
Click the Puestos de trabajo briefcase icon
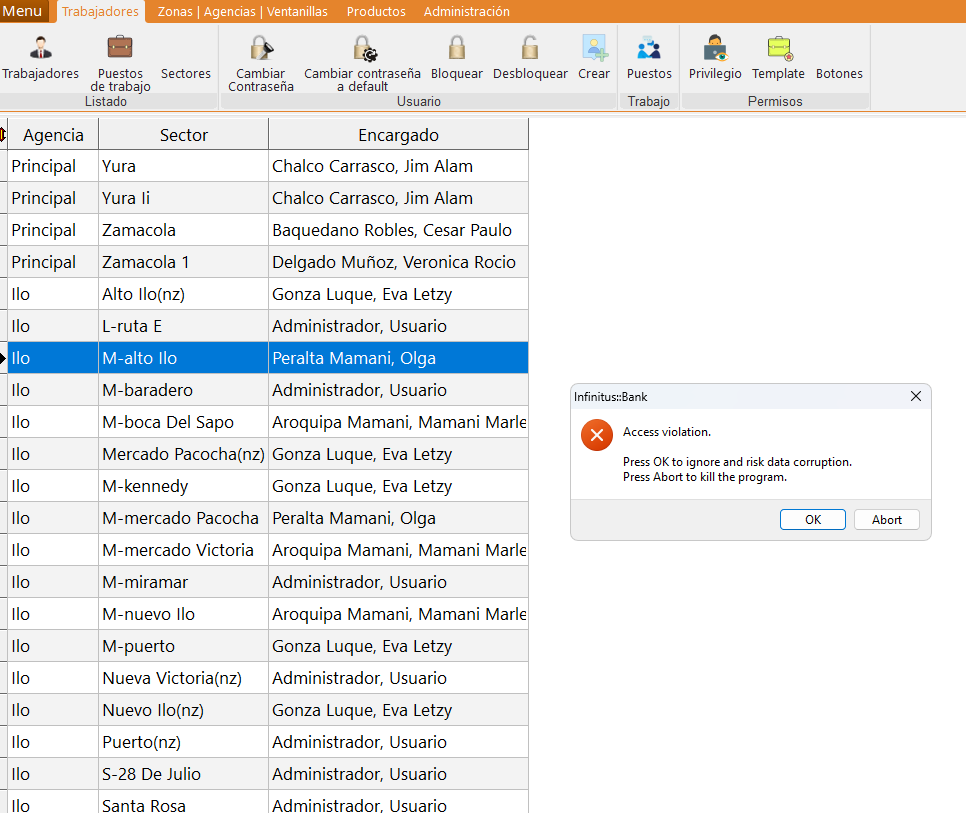[x=120, y=48]
